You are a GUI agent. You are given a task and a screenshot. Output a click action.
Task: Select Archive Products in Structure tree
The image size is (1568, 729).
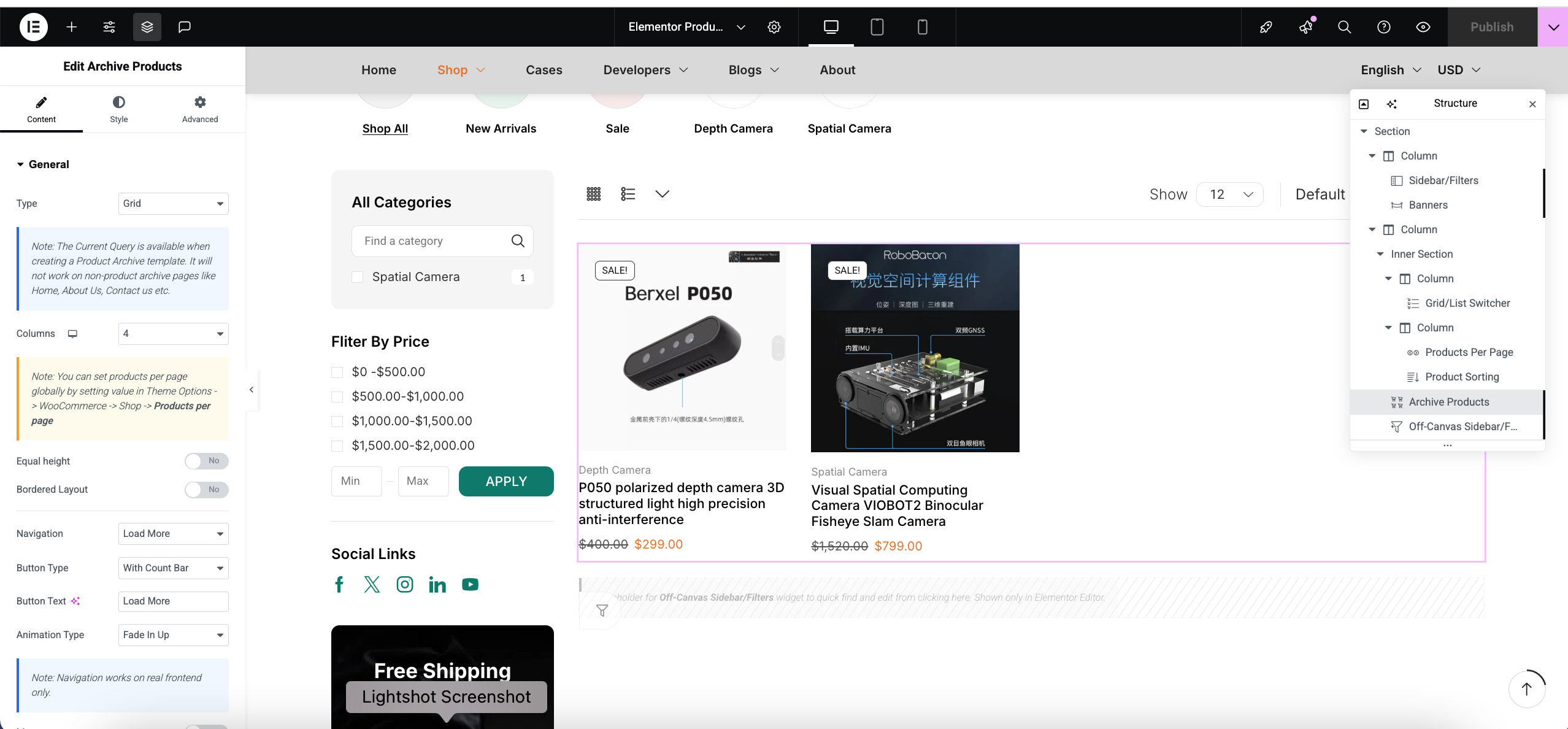click(1447, 402)
